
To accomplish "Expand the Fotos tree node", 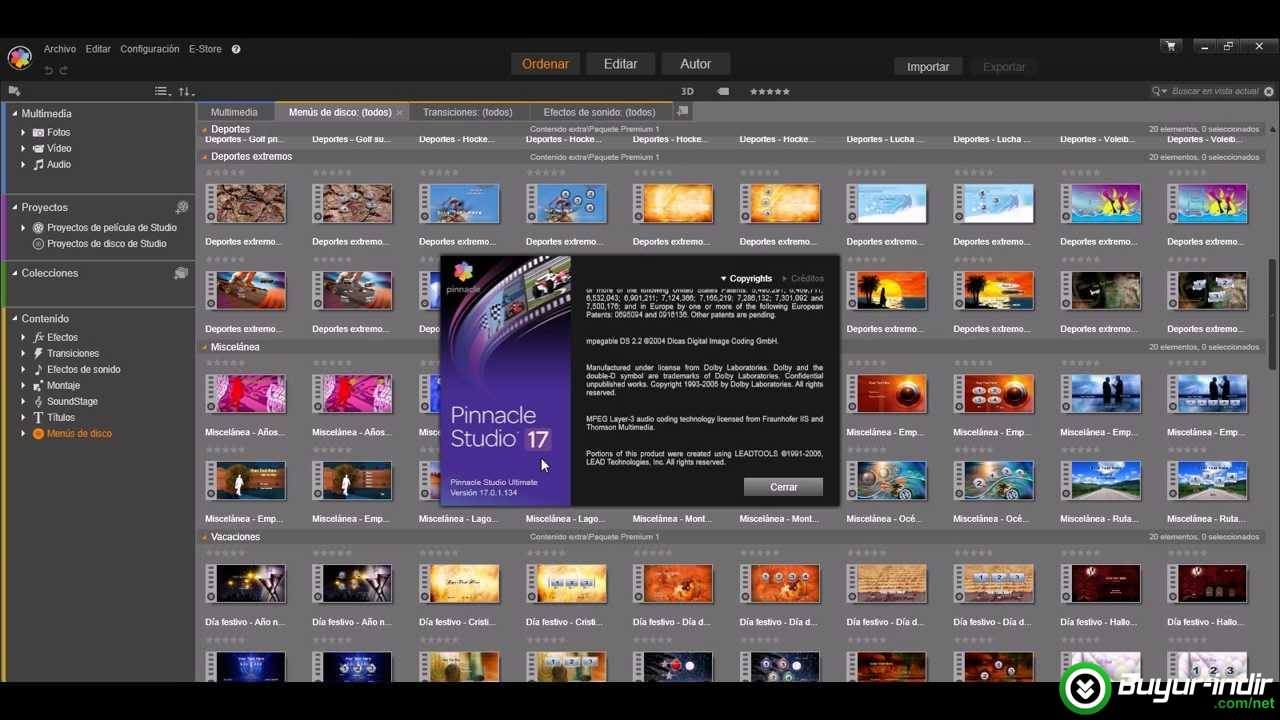I will [x=23, y=132].
